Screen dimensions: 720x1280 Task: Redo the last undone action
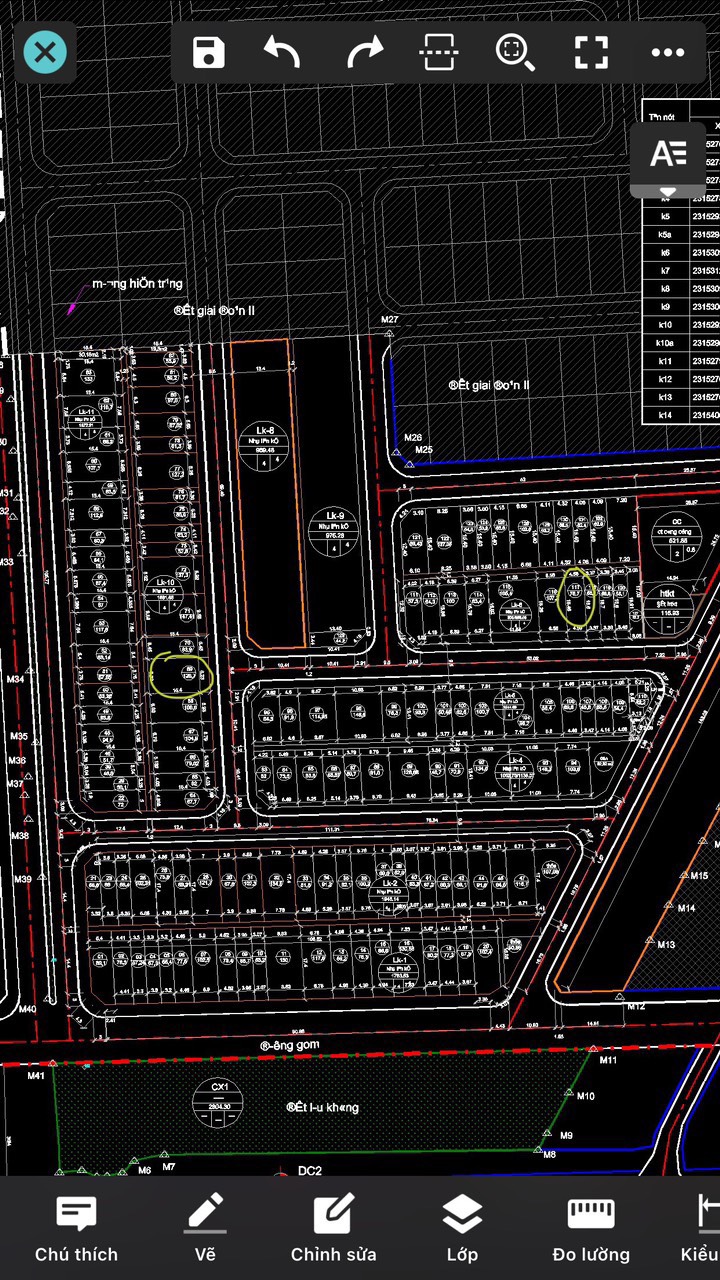pos(365,52)
